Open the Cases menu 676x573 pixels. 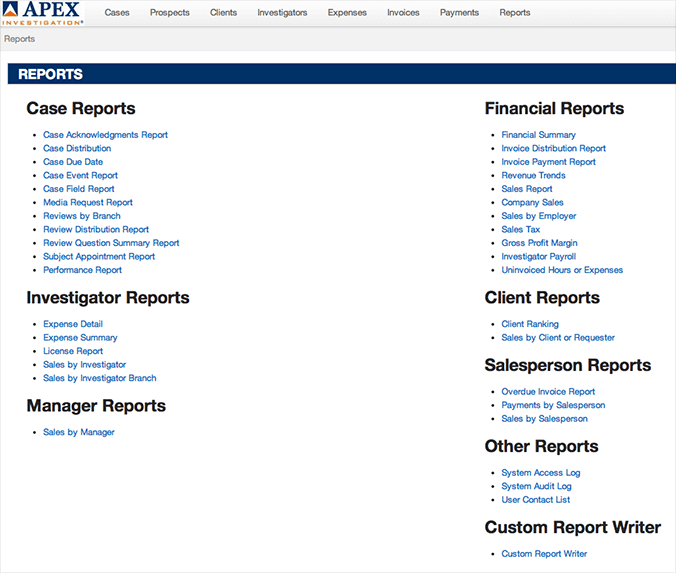pyautogui.click(x=117, y=13)
